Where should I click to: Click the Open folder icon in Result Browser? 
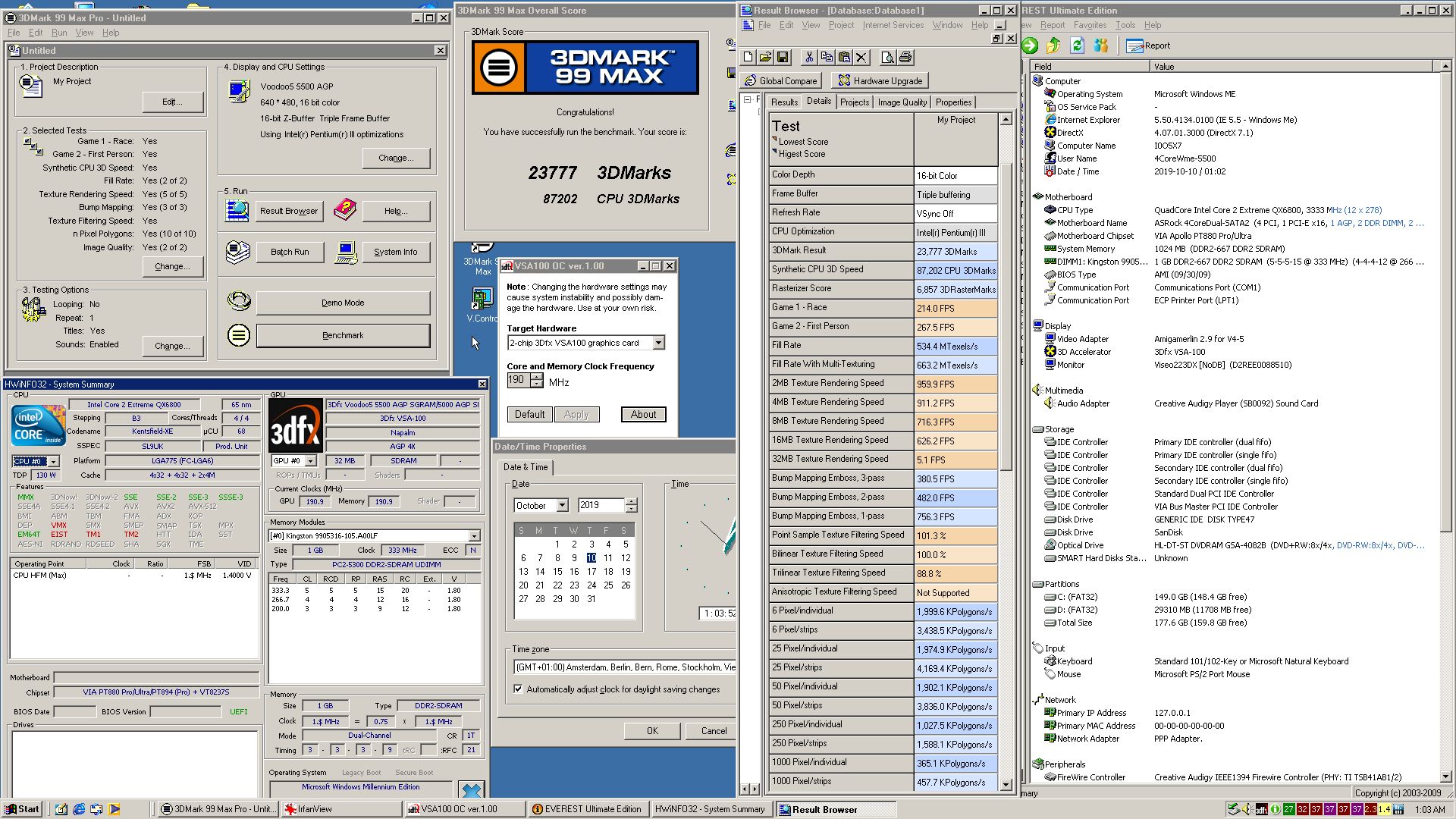[765, 58]
